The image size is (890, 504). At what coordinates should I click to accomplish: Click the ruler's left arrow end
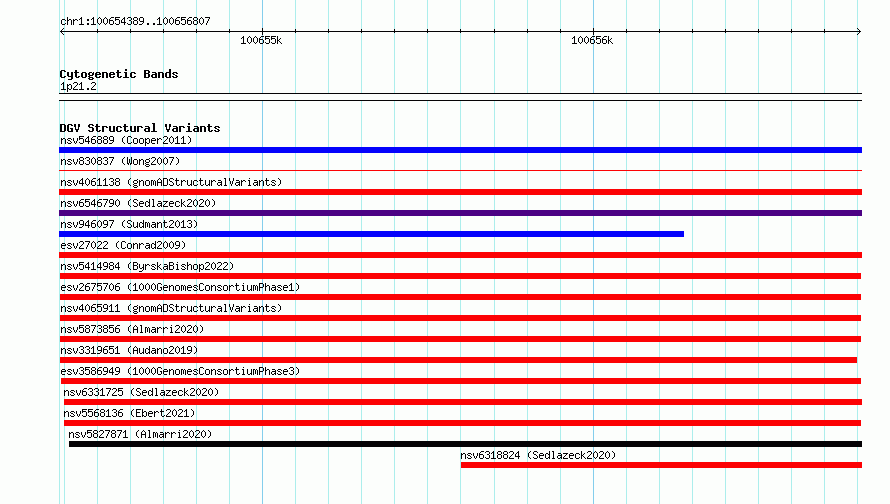point(62,32)
